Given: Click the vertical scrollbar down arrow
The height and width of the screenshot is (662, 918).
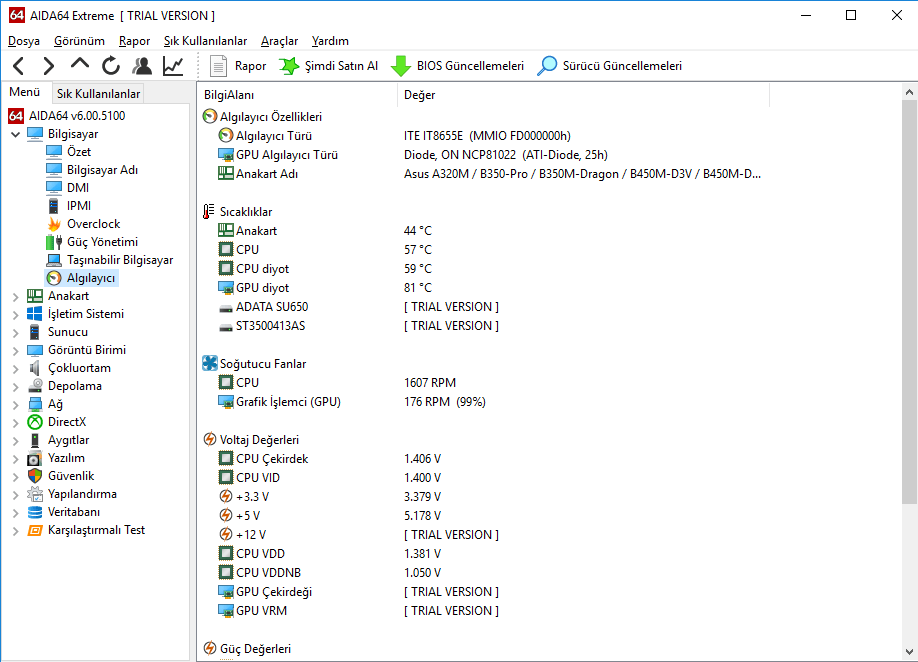Looking at the screenshot, I should pyautogui.click(x=909, y=652).
